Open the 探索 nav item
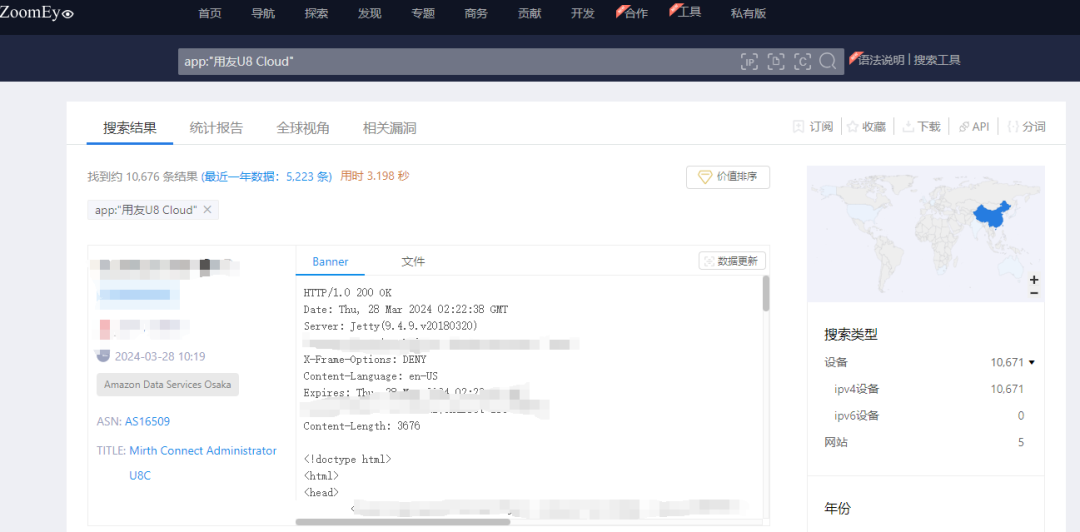Viewport: 1080px width, 532px height. pos(316,13)
